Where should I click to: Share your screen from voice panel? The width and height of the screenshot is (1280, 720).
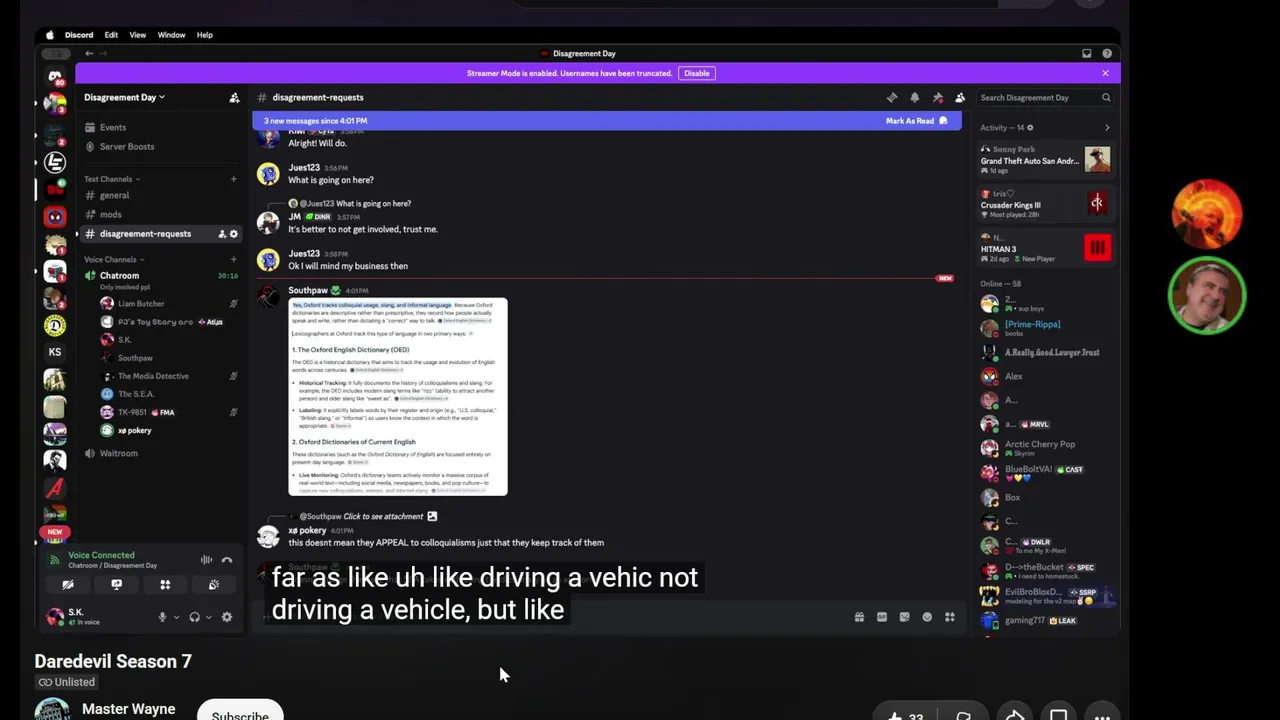[x=117, y=585]
